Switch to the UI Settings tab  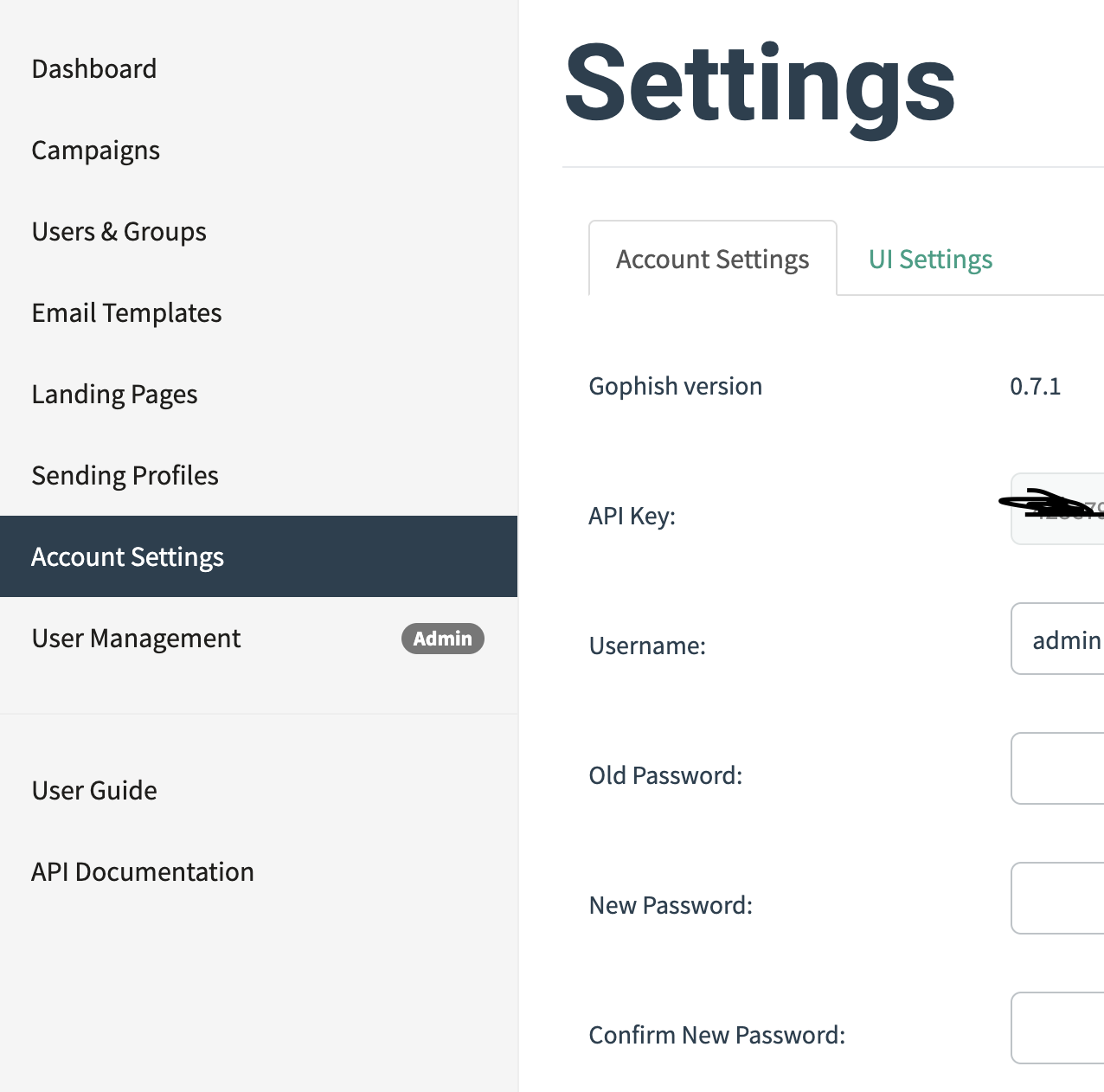click(x=930, y=259)
